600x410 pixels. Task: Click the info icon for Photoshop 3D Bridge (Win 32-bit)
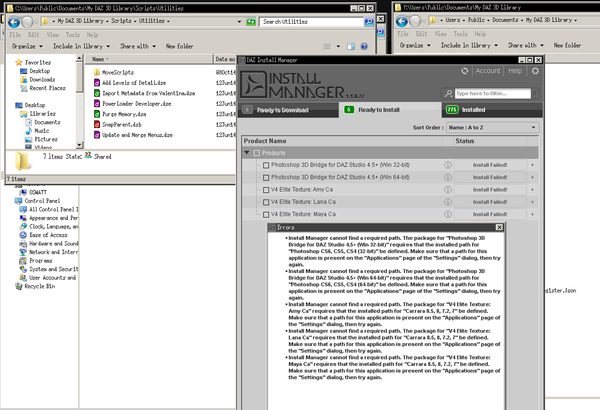448,165
